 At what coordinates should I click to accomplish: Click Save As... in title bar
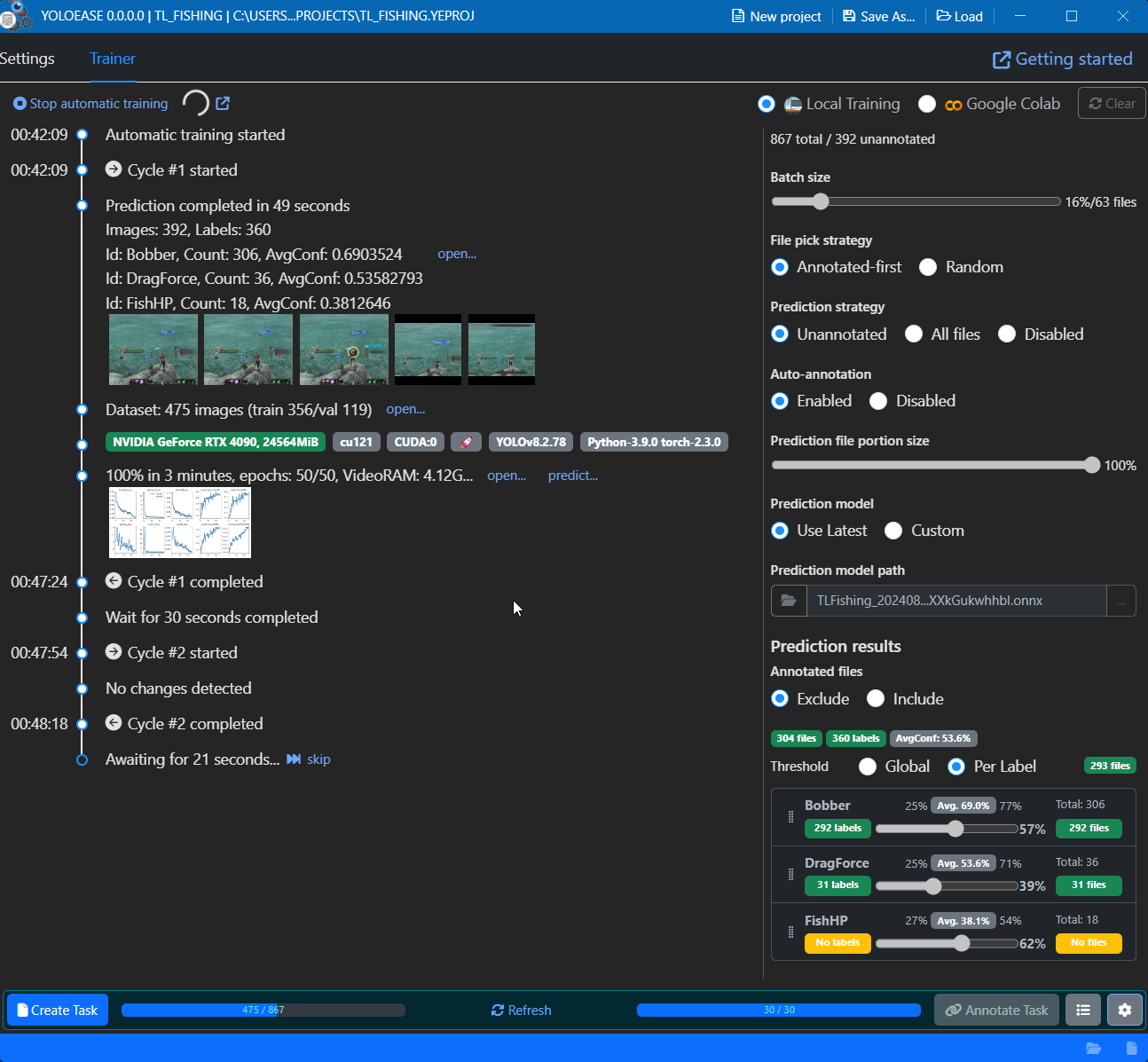[x=878, y=16]
